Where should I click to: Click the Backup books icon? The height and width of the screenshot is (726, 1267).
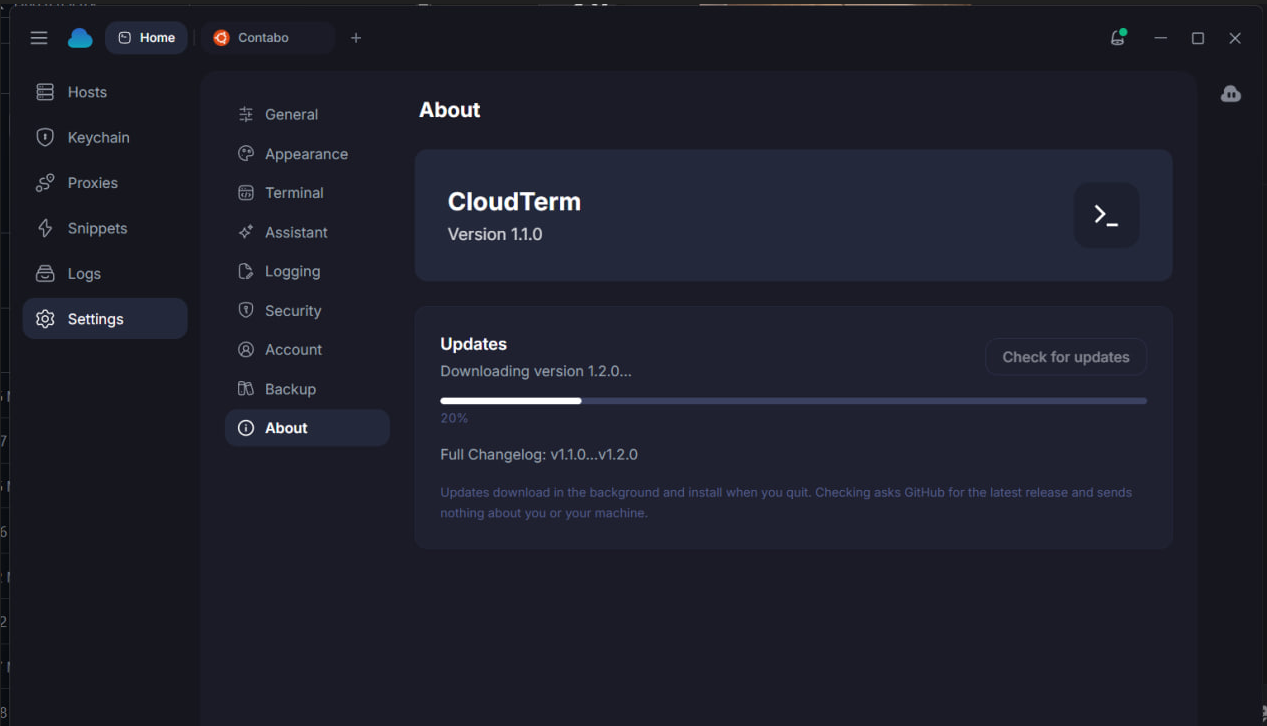click(246, 389)
